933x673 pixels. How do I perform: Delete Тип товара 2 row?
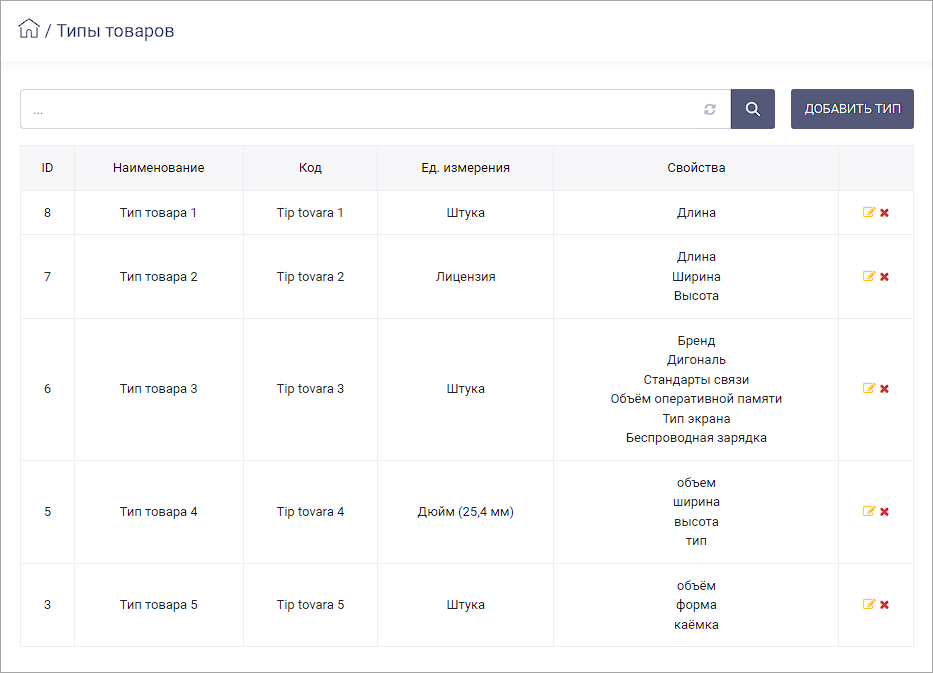(x=884, y=277)
